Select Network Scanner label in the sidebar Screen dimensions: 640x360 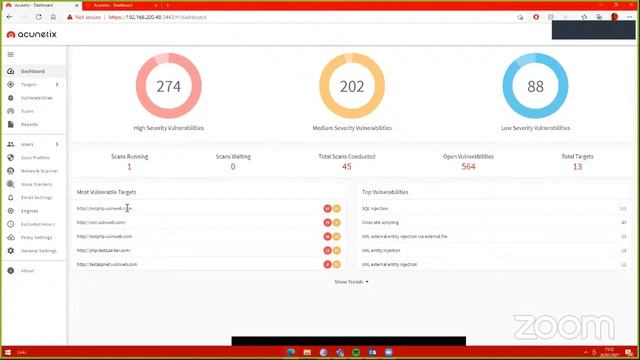click(39, 171)
